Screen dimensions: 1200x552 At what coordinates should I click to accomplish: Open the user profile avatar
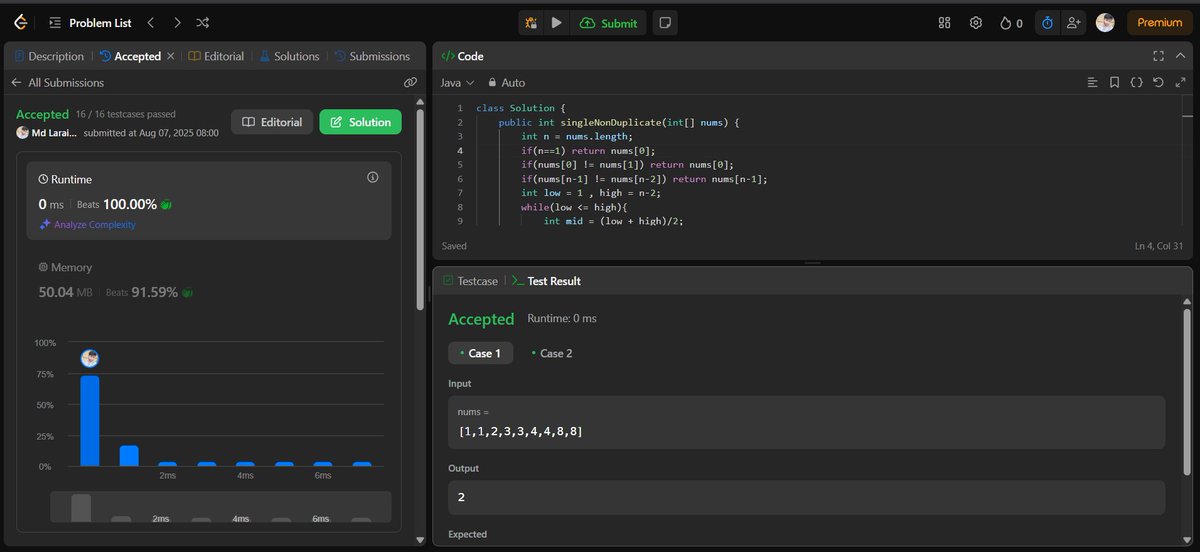pyautogui.click(x=1105, y=22)
